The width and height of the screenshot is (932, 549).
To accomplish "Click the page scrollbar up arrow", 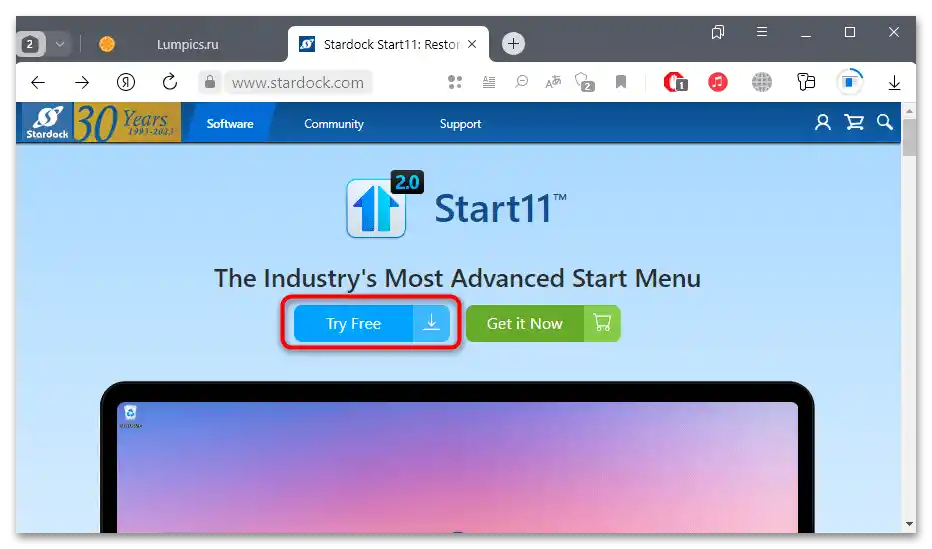I will [909, 111].
